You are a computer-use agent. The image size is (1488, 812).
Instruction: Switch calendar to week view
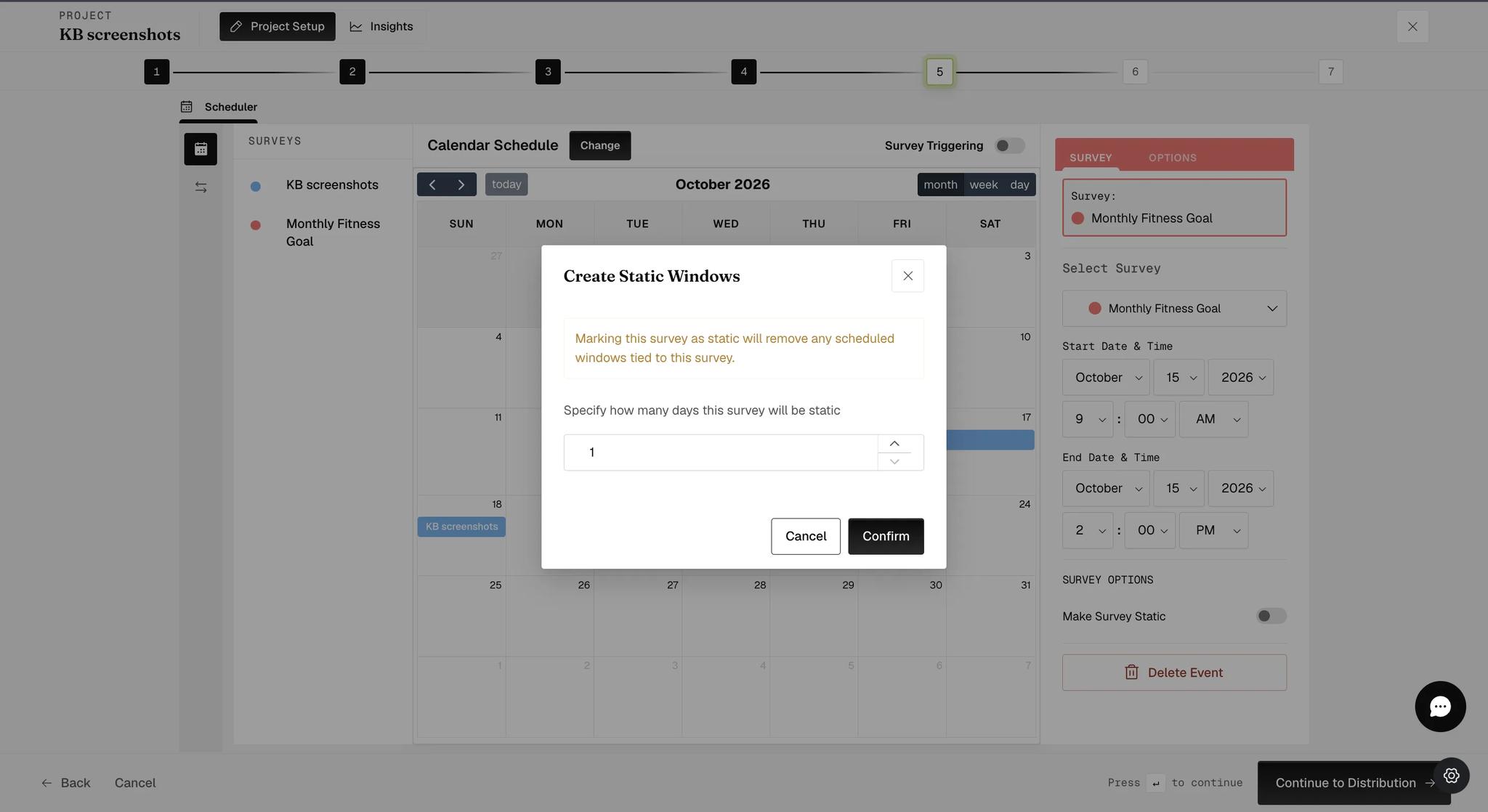[984, 184]
